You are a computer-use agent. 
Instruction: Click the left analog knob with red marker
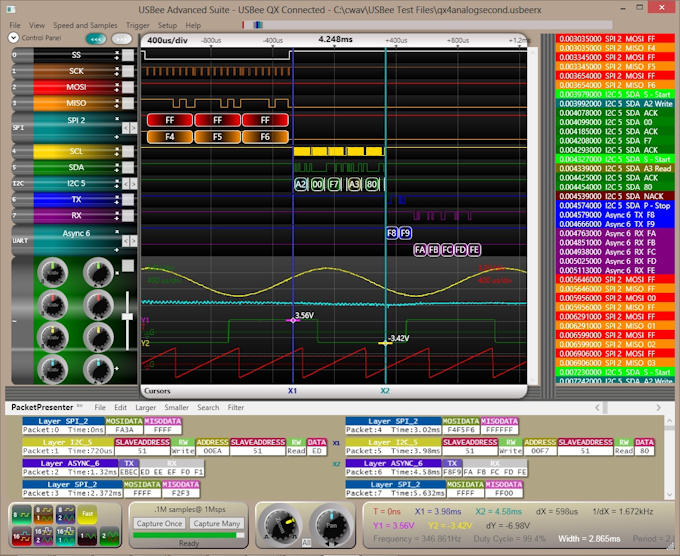point(52,305)
